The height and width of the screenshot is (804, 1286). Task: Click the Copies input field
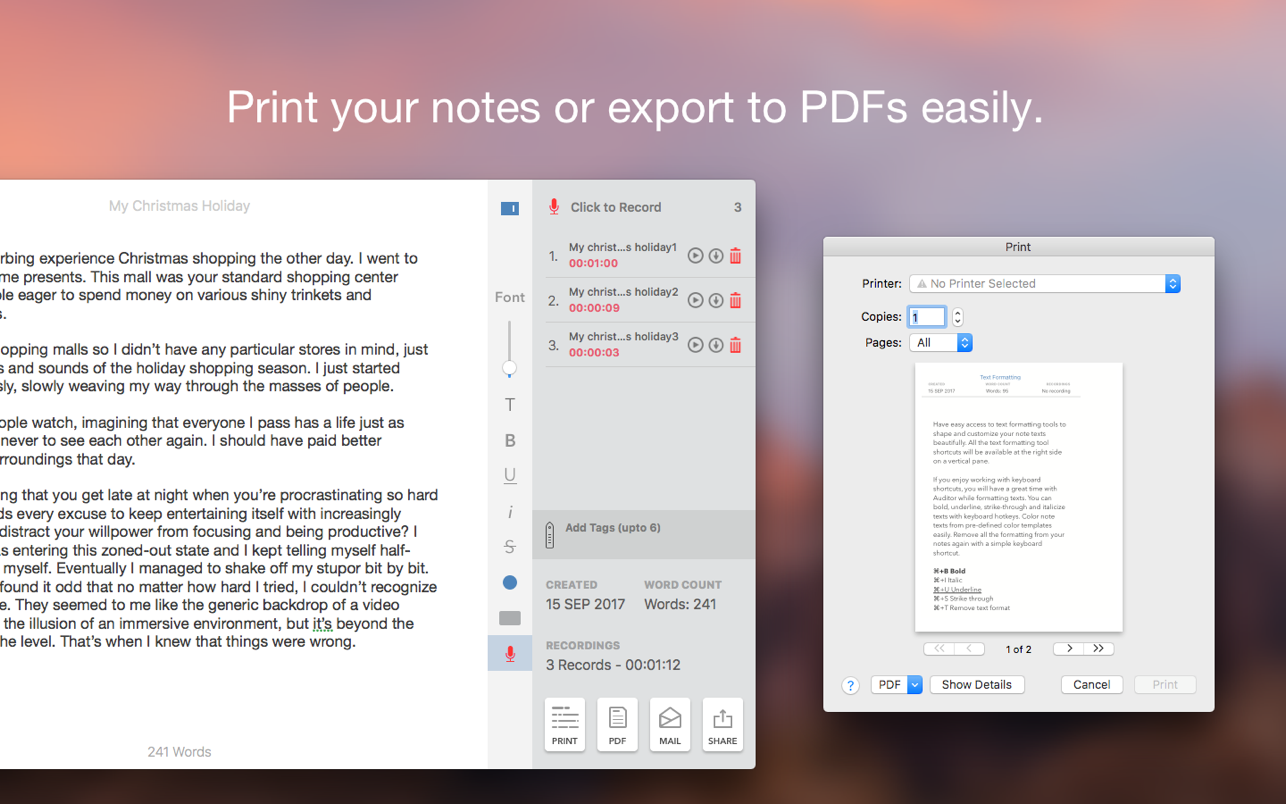coord(927,317)
